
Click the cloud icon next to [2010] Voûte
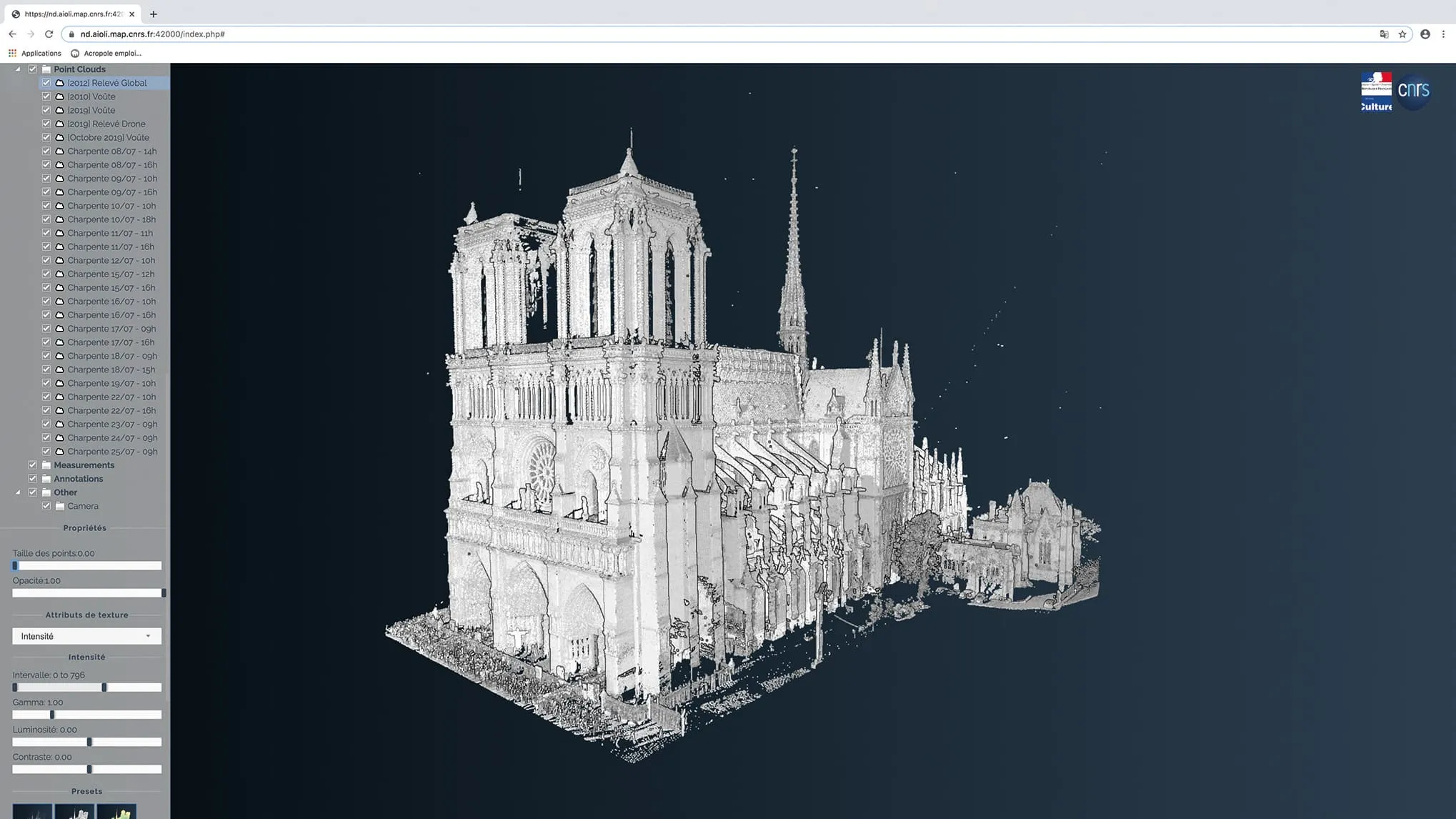pyautogui.click(x=60, y=96)
